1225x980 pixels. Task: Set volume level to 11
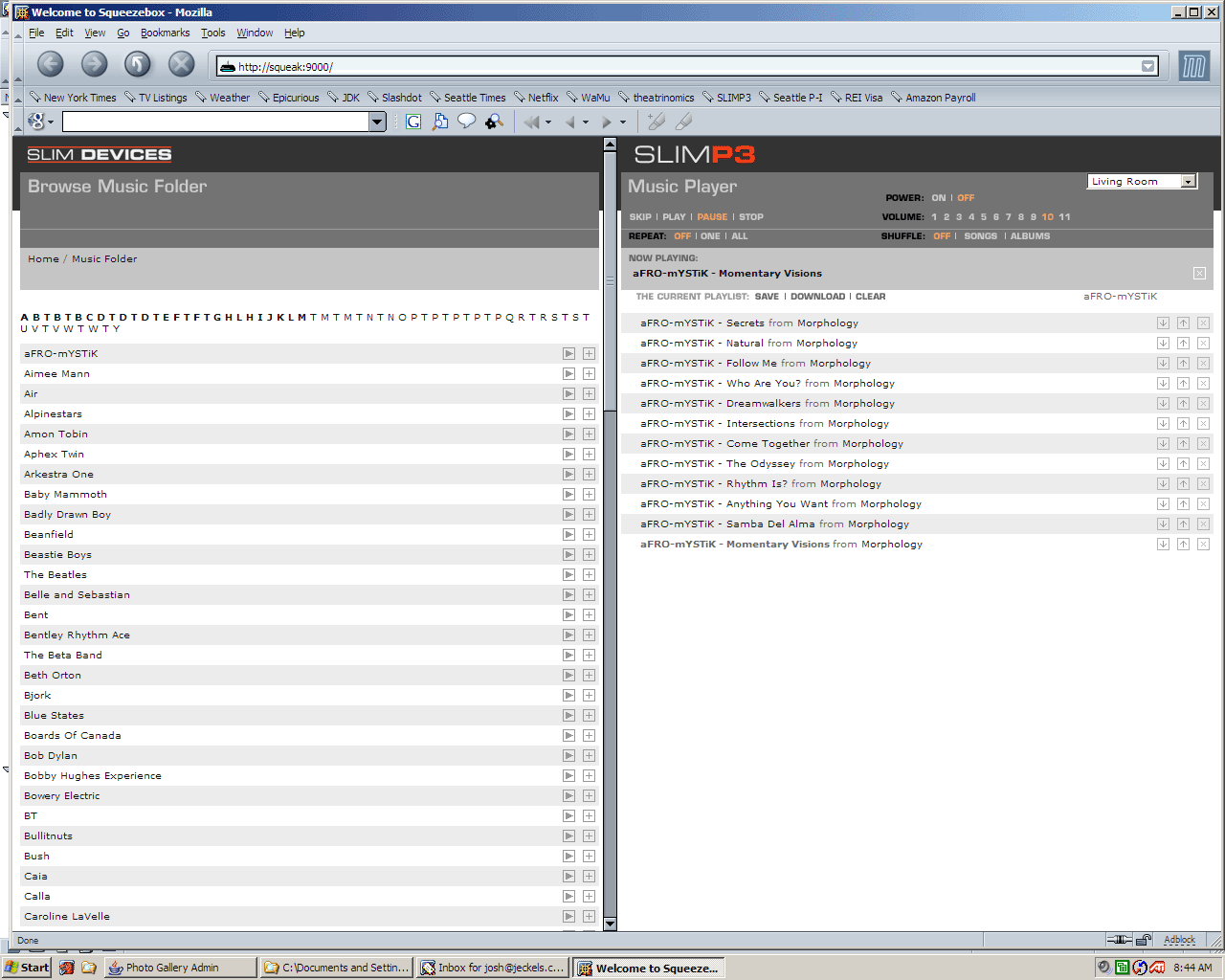coord(1064,217)
